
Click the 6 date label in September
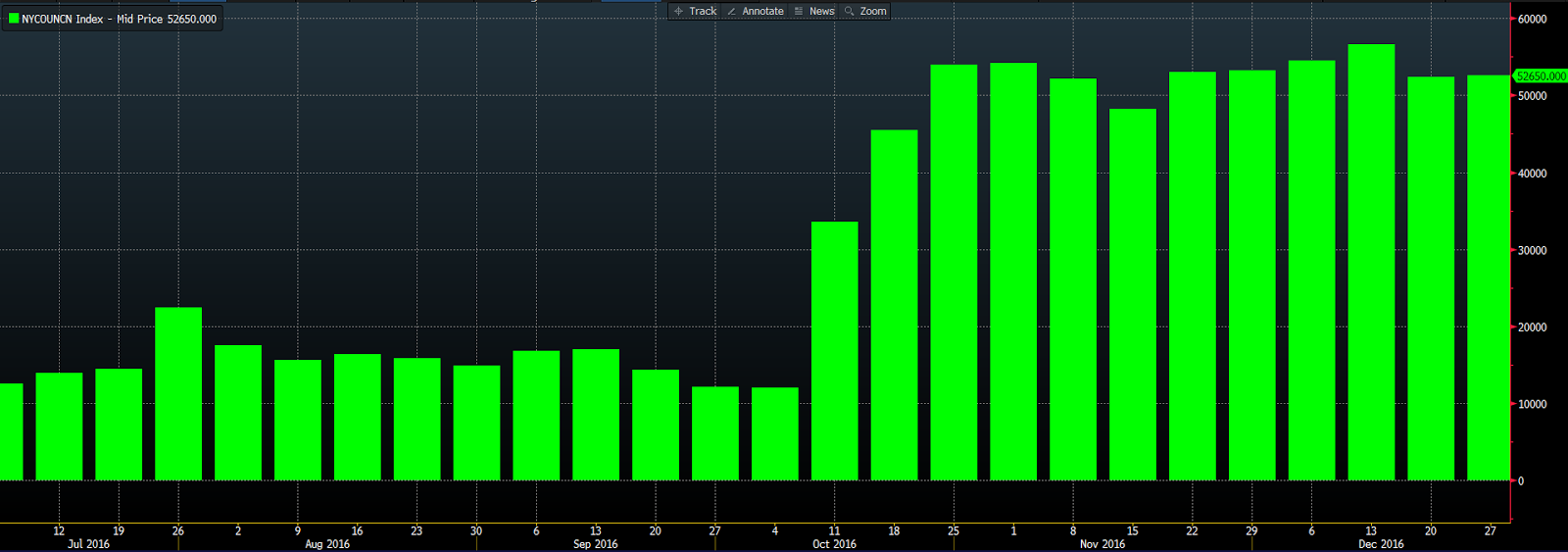pyautogui.click(x=536, y=530)
